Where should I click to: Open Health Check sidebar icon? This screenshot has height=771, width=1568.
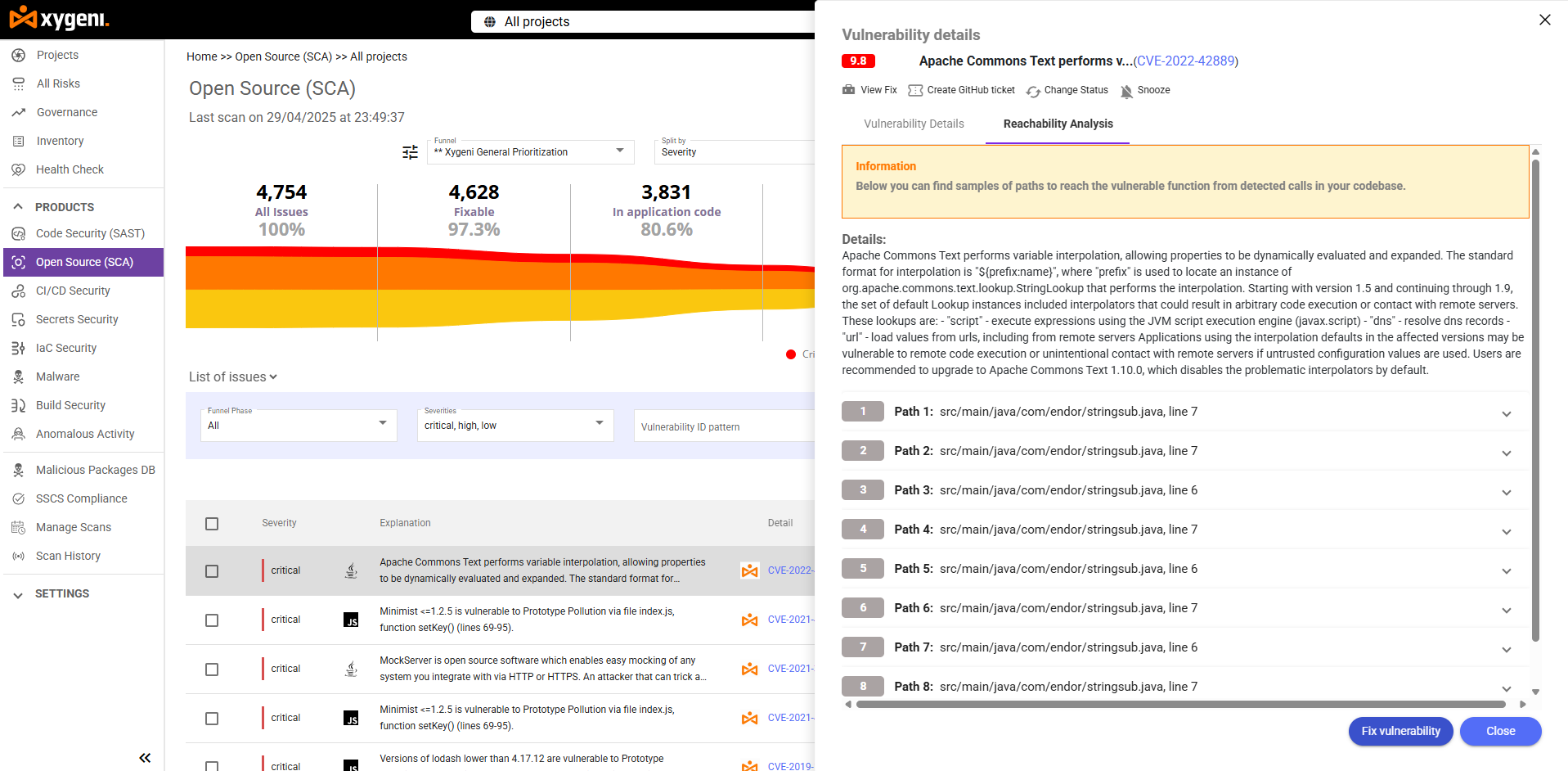point(18,169)
